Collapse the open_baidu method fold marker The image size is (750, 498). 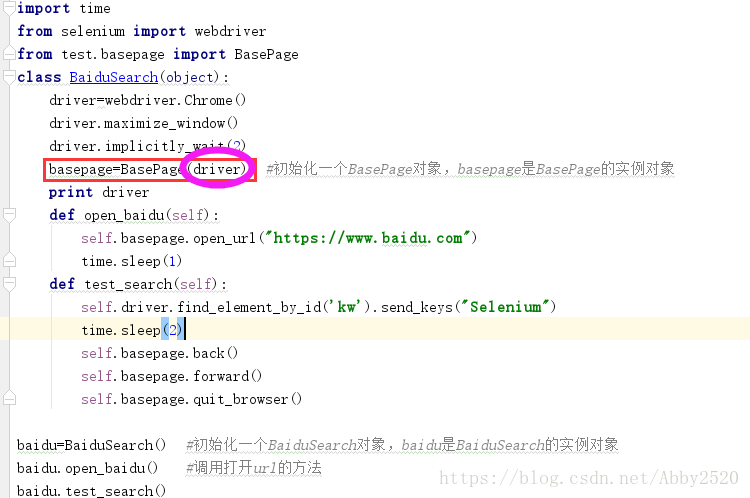point(9,215)
